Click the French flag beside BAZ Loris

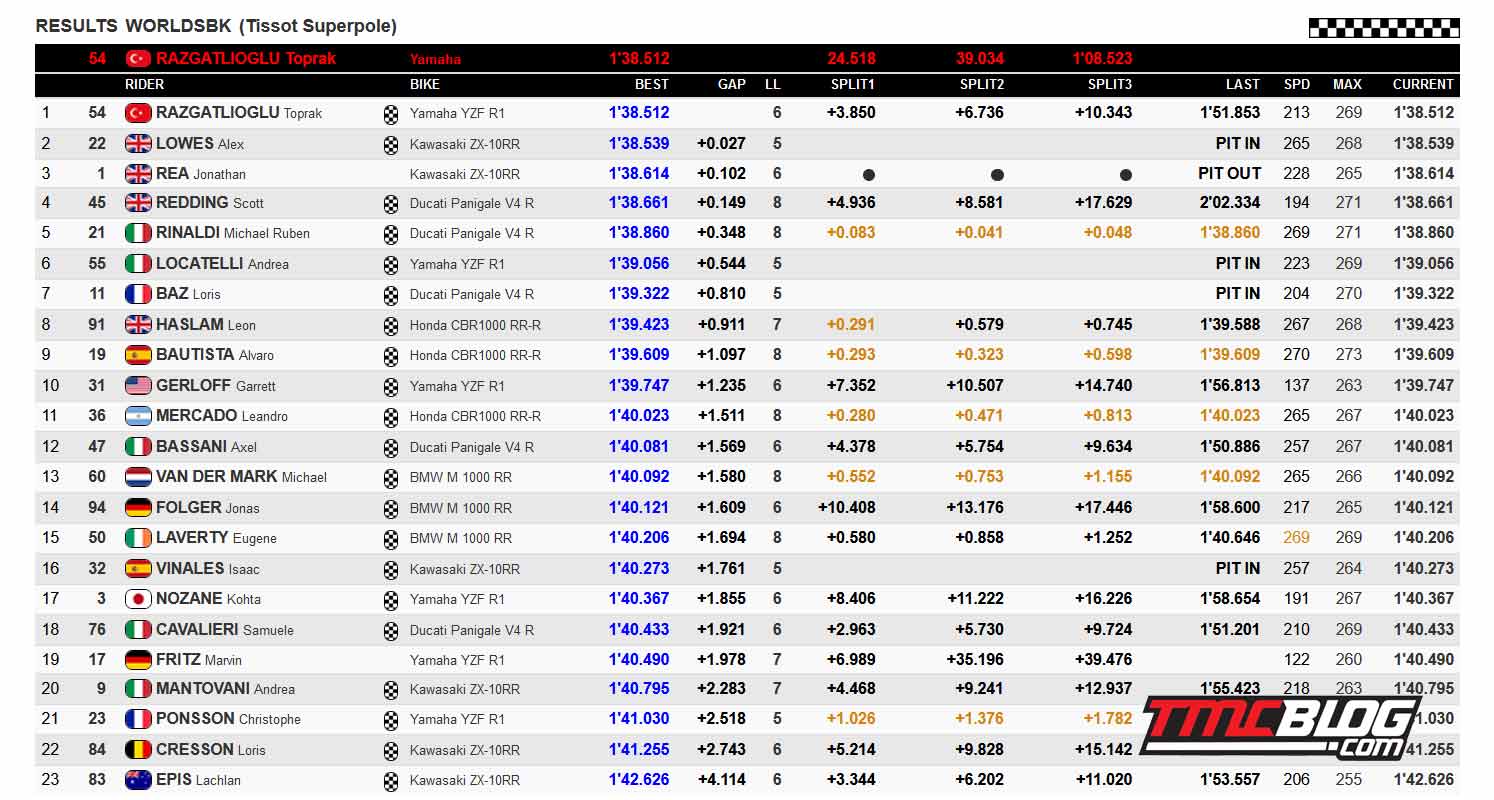(138, 294)
